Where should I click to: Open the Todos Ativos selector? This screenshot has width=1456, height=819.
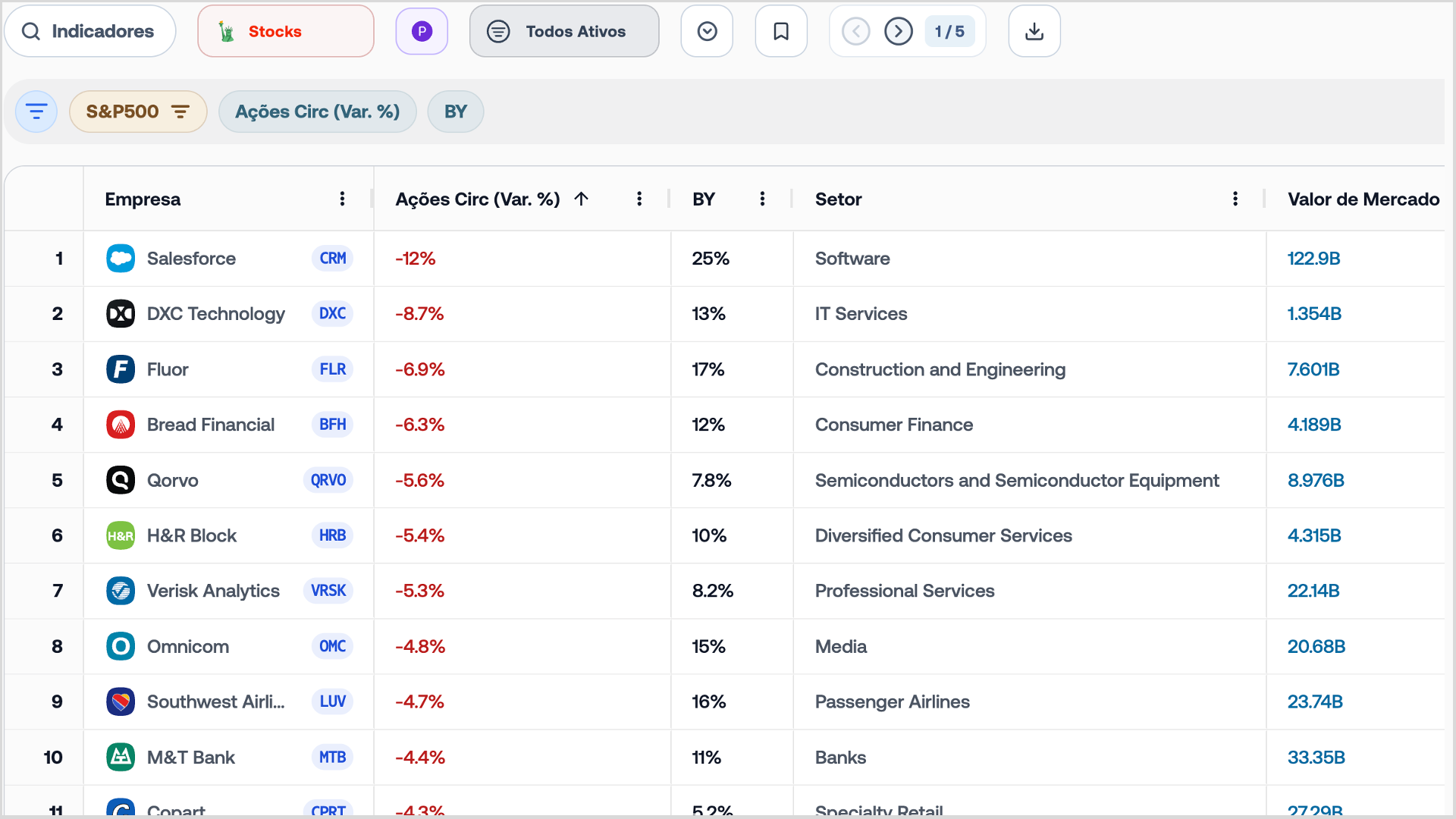(x=564, y=31)
